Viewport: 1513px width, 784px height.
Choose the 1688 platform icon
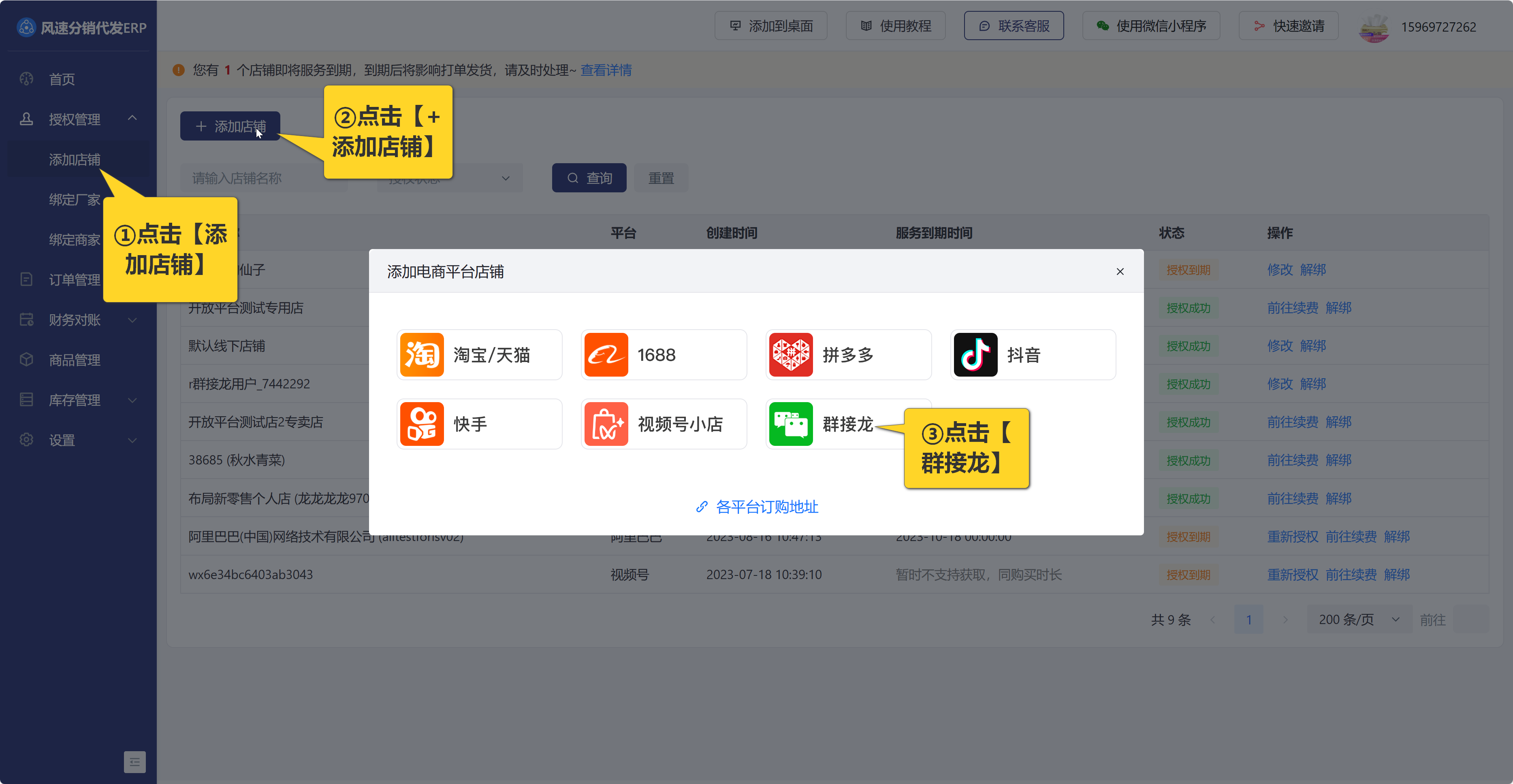pyautogui.click(x=606, y=355)
